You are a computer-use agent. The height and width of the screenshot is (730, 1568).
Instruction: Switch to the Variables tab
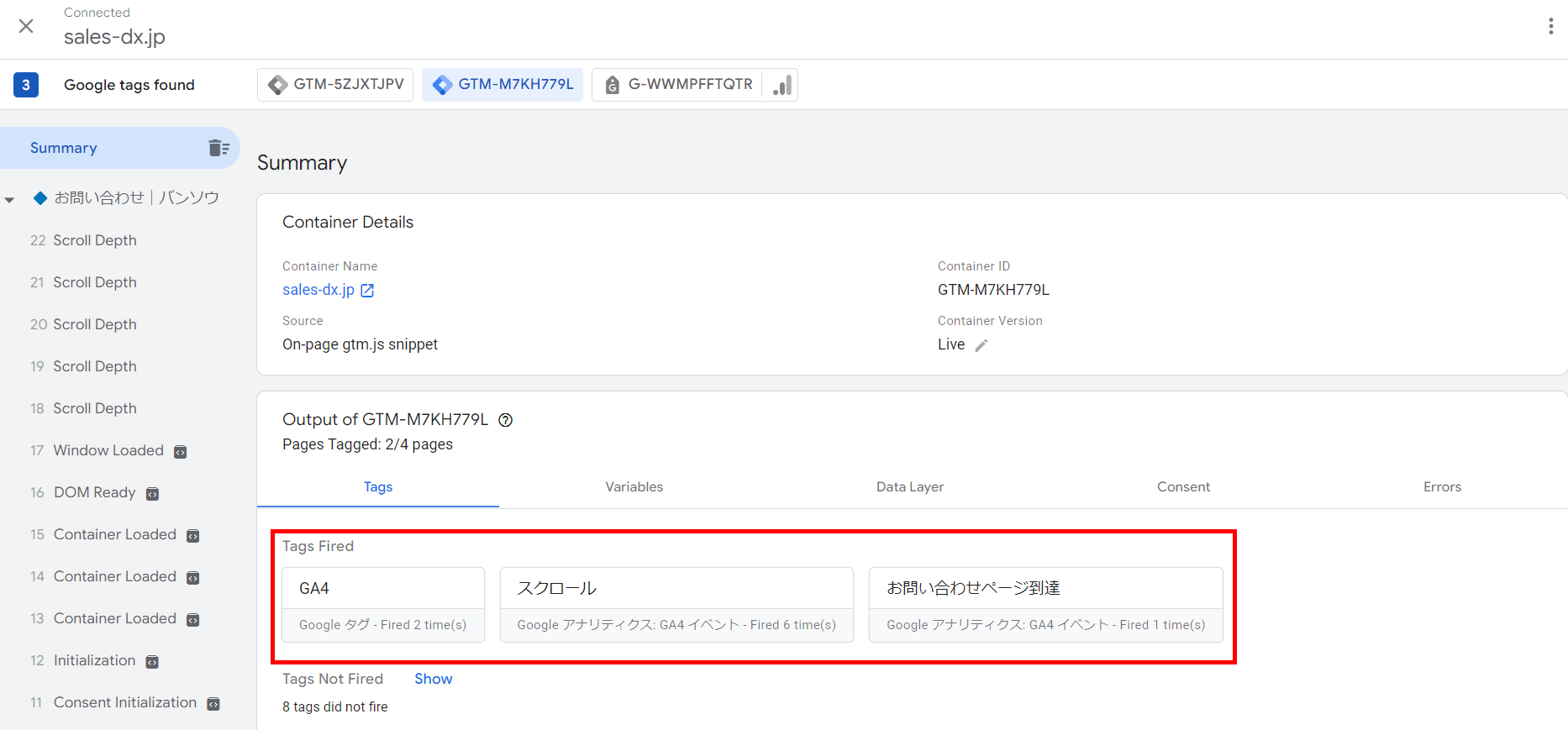coord(634,487)
